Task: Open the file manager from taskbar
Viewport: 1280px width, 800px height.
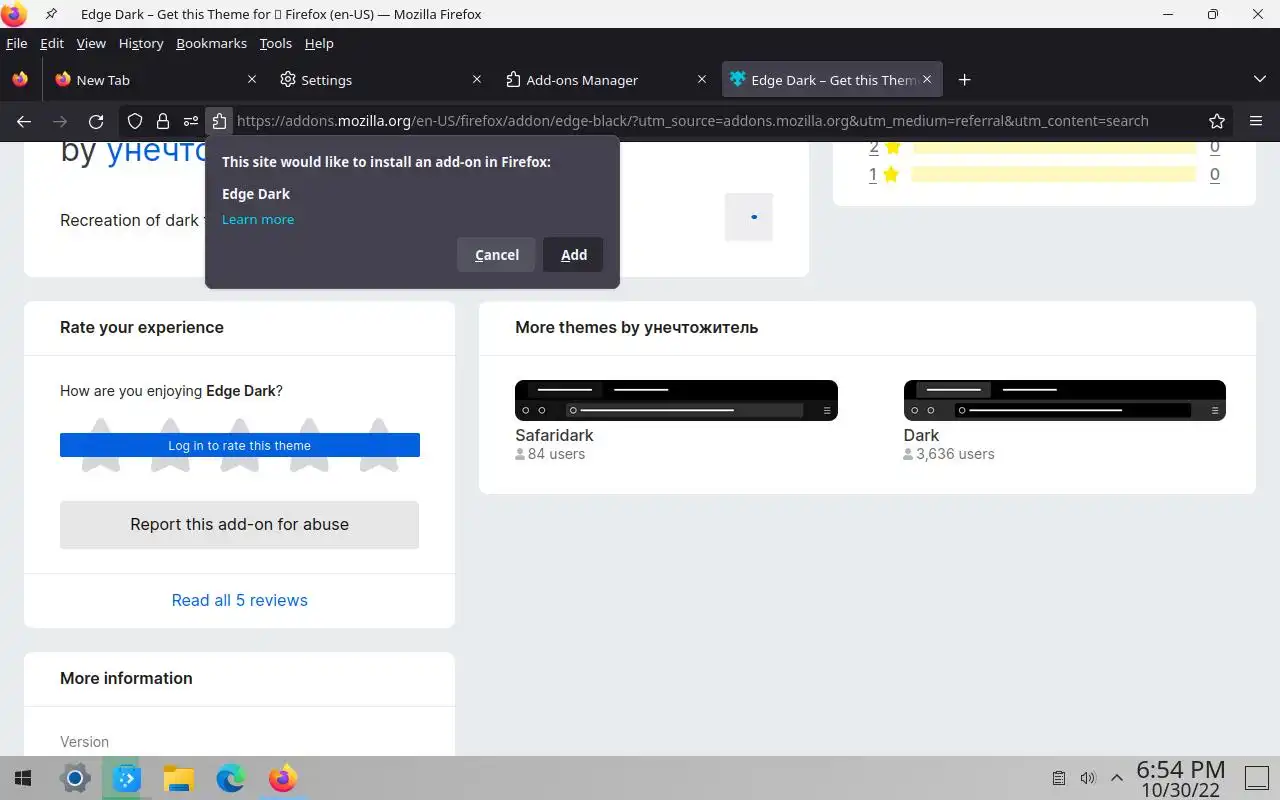Action: pos(178,778)
